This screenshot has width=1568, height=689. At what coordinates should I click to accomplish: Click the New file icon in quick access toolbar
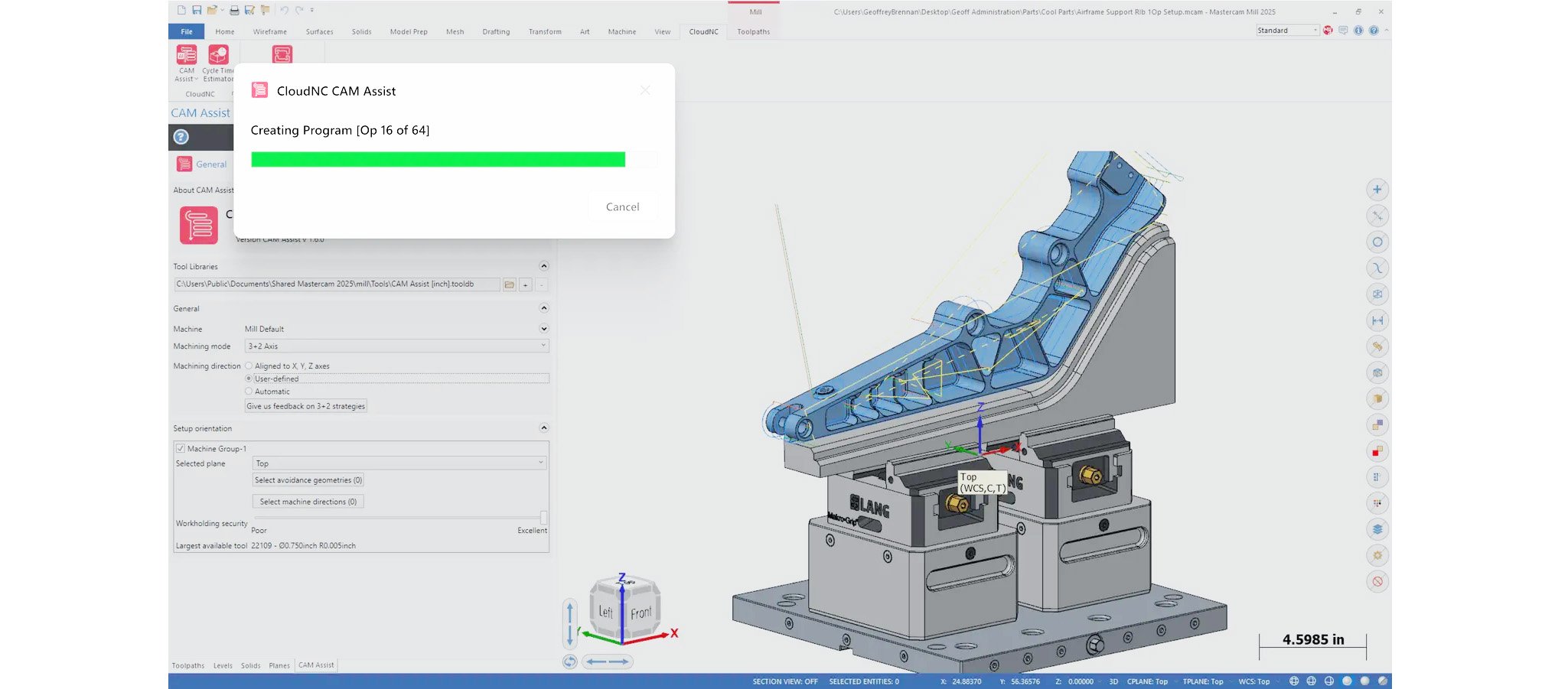click(x=181, y=10)
